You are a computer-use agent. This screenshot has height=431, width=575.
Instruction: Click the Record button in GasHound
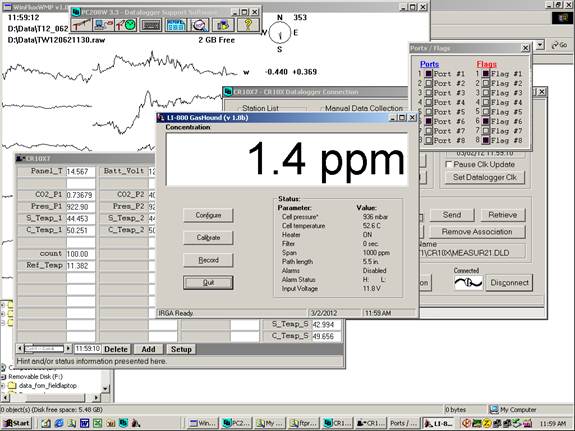click(x=208, y=260)
